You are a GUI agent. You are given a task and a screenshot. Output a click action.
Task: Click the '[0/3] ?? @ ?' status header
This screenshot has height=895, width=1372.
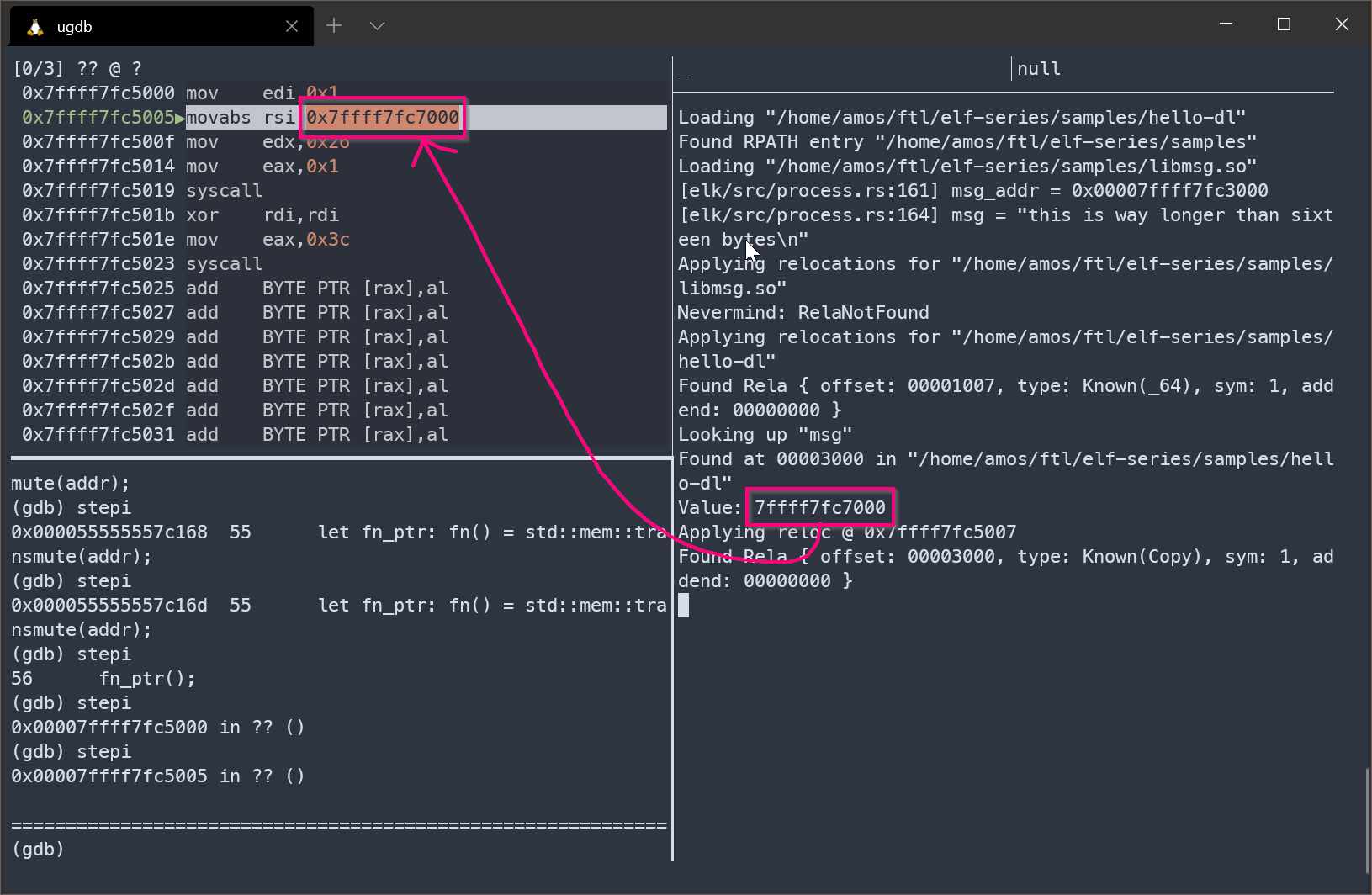click(x=77, y=69)
